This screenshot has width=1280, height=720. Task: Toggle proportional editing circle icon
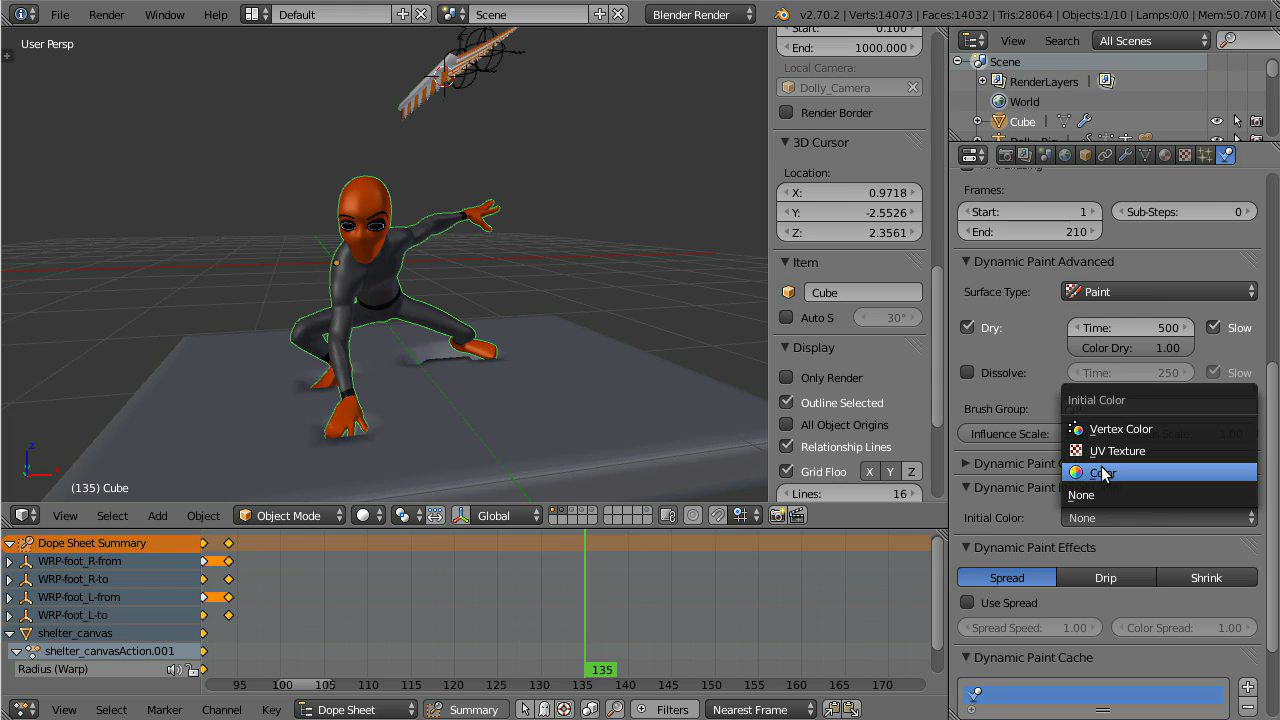(693, 515)
